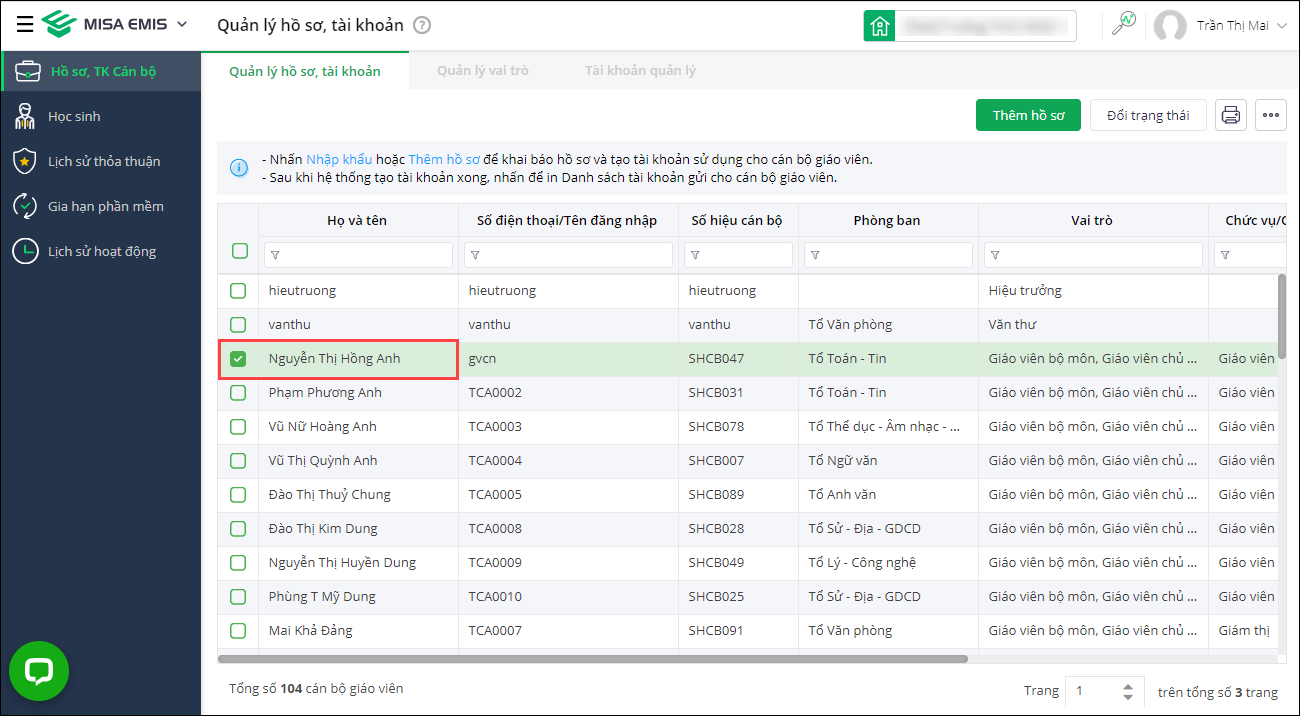This screenshot has height=716, width=1300.
Task: Click Tổ Lý - Công nghệ cell
Action: coord(888,563)
